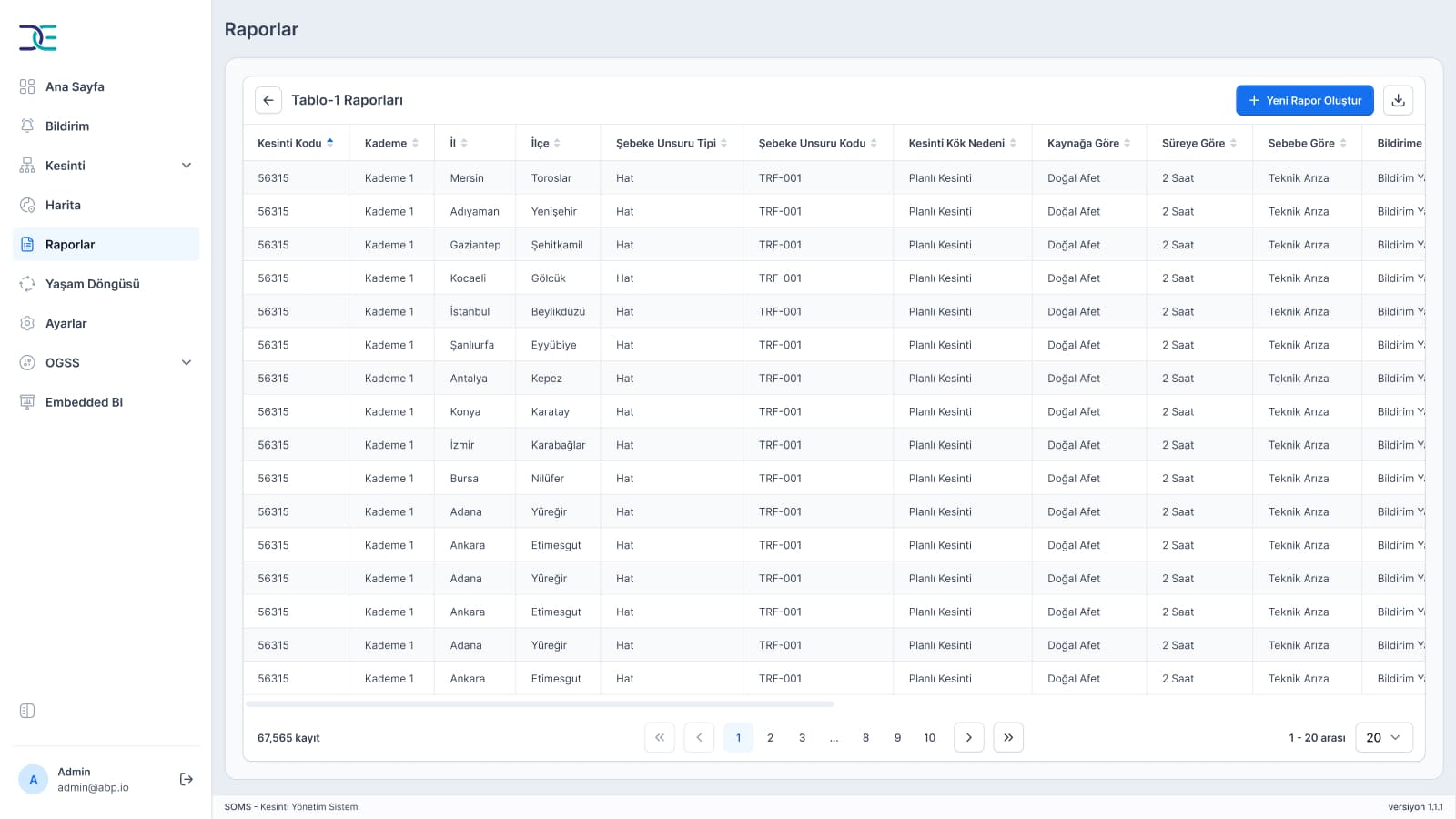The image size is (1456, 819).
Task: Click the Ana Sayfa grid icon
Action: click(x=27, y=86)
